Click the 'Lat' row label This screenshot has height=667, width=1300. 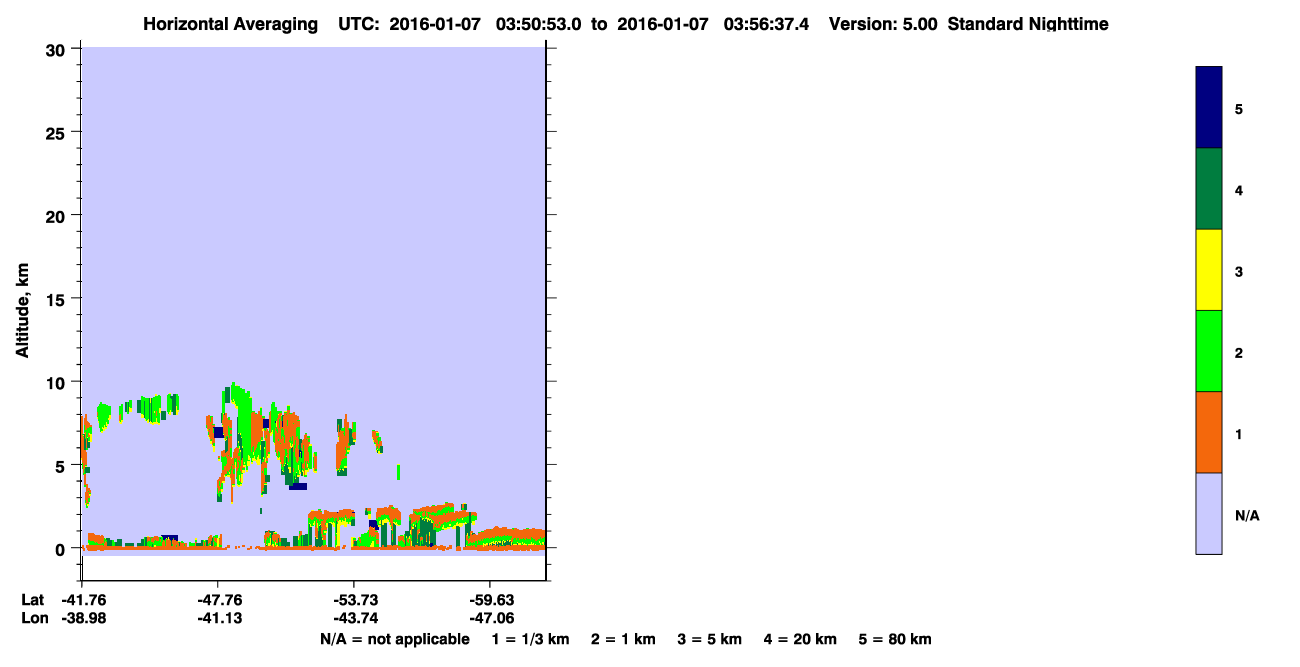click(32, 600)
